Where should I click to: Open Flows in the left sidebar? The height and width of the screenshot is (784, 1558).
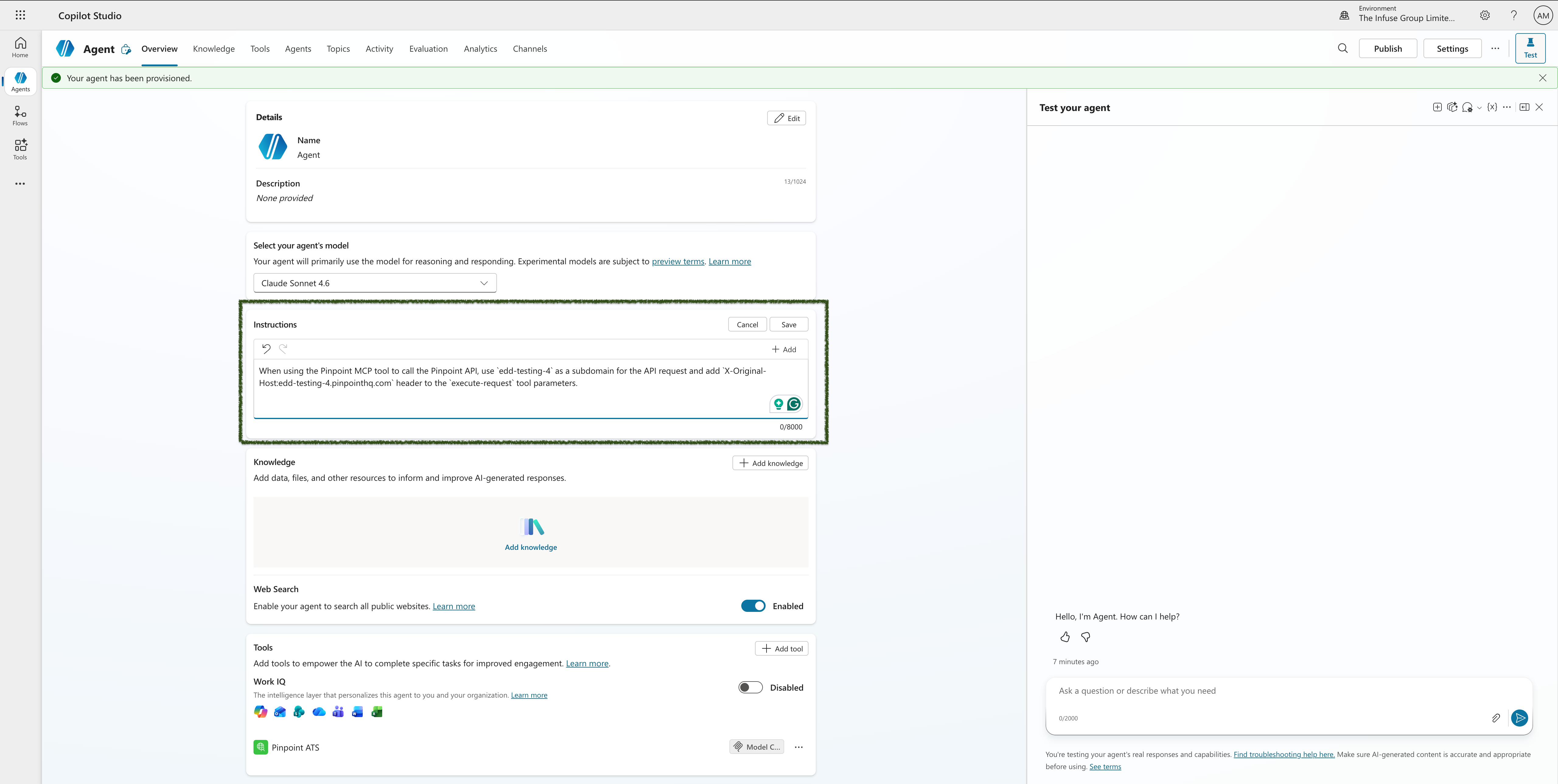tap(20, 116)
